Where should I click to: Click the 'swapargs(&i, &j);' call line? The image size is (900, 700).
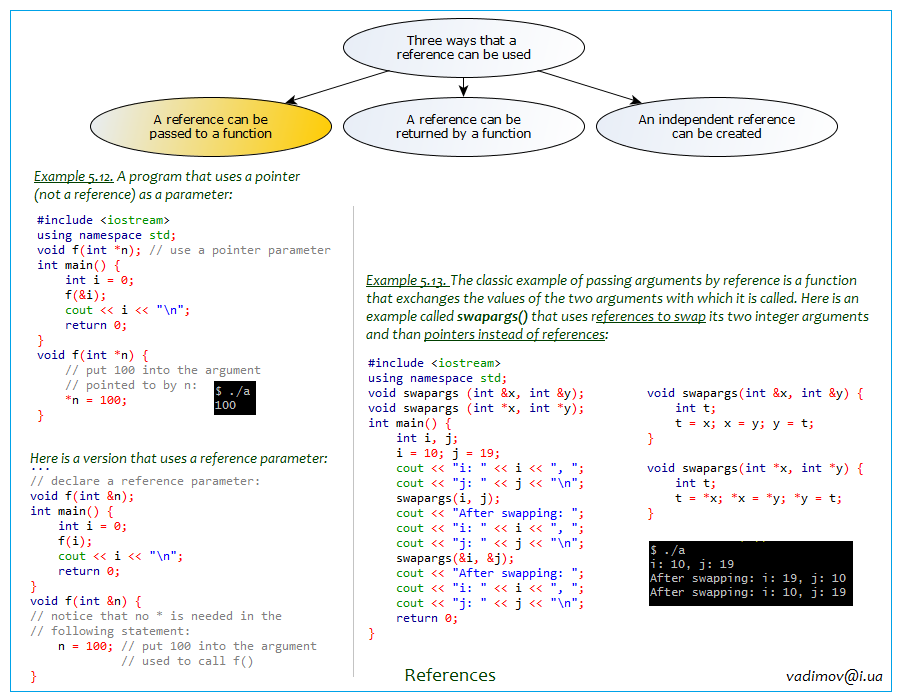click(455, 558)
